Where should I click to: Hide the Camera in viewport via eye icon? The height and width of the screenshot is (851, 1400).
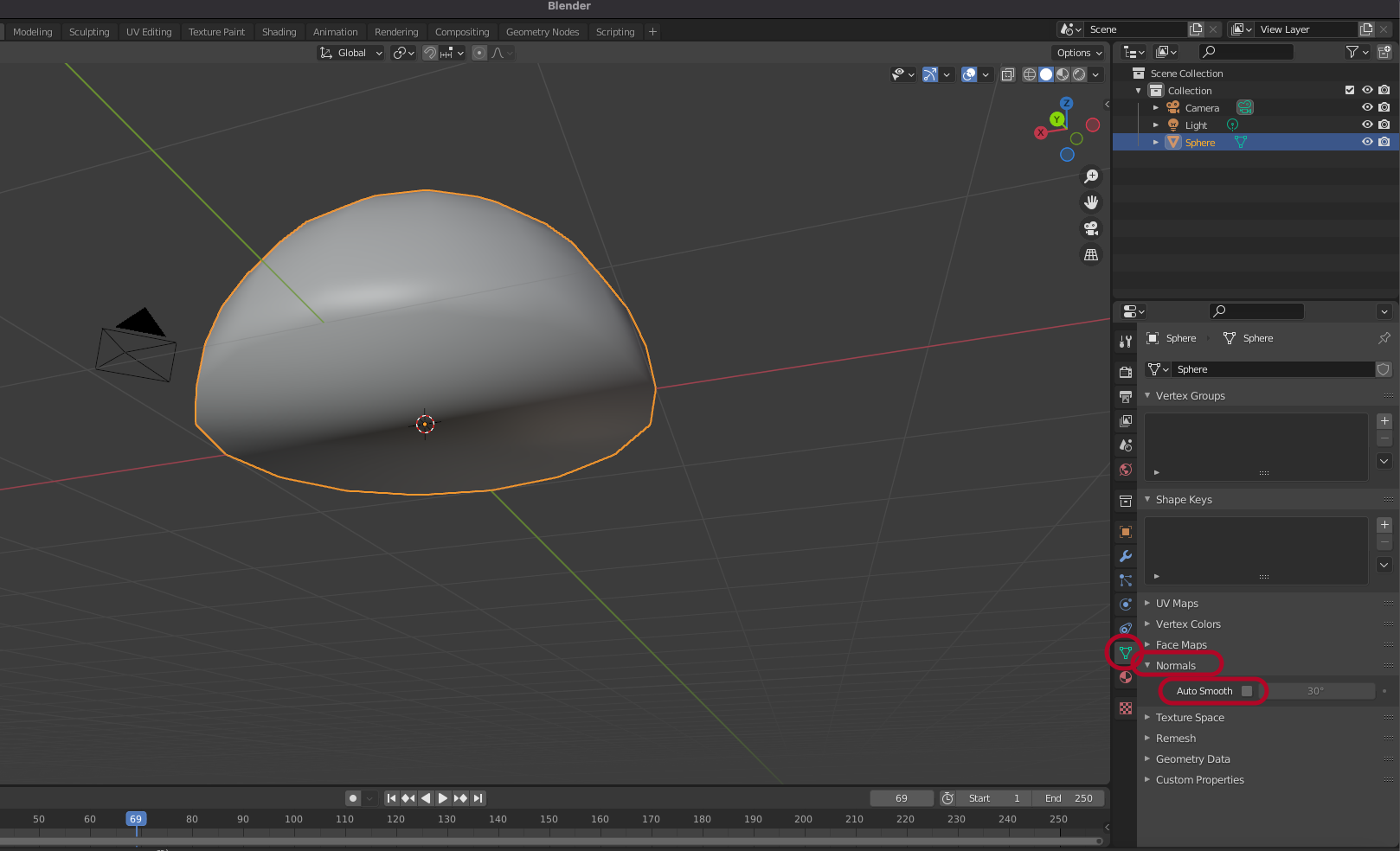tap(1367, 107)
